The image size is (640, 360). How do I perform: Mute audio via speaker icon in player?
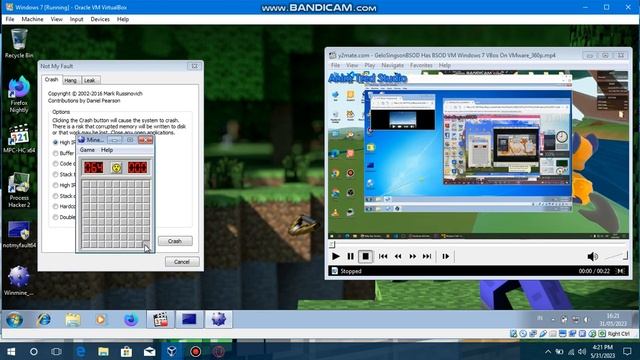[x=592, y=256]
